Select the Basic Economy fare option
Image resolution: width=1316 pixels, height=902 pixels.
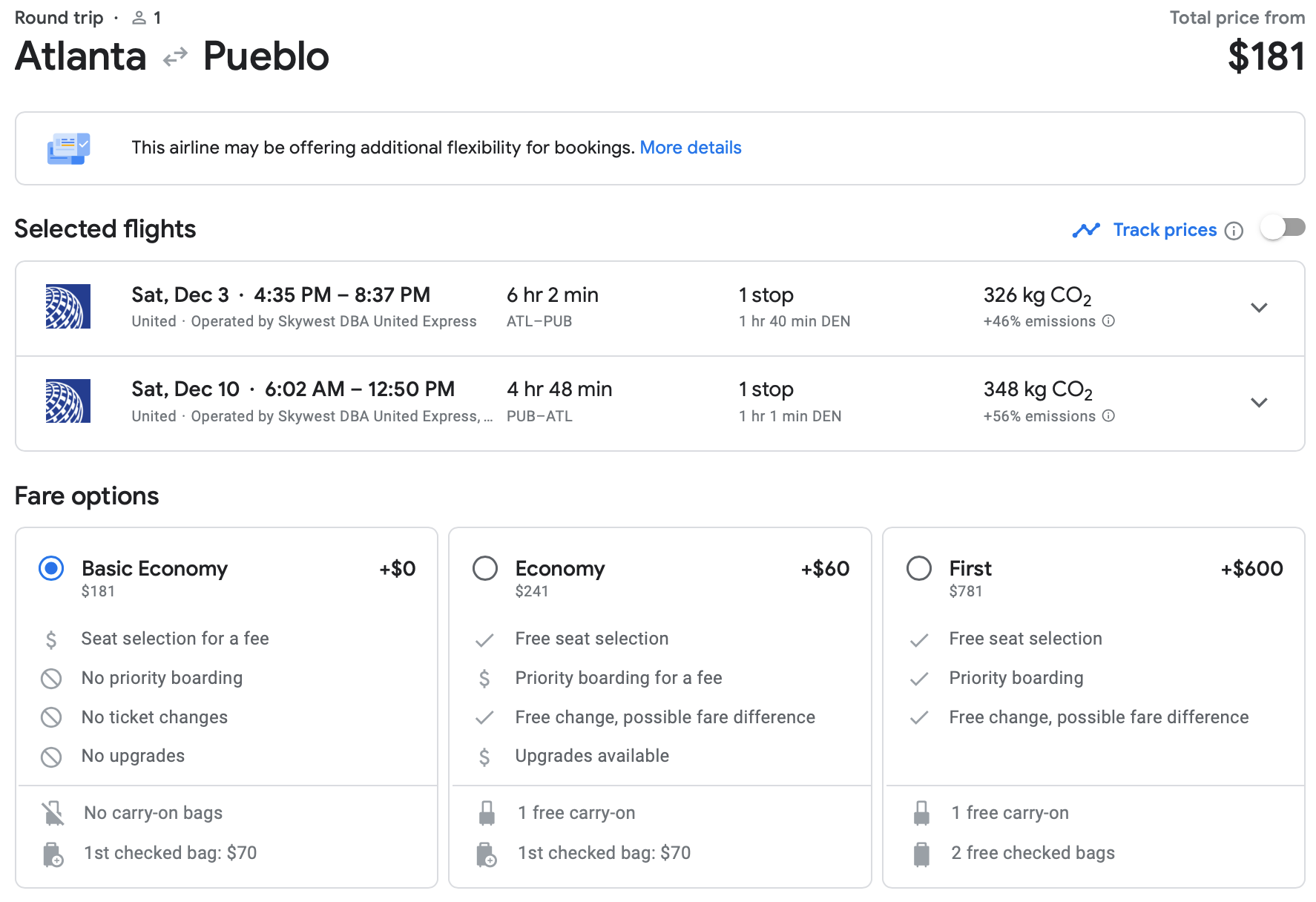51,569
